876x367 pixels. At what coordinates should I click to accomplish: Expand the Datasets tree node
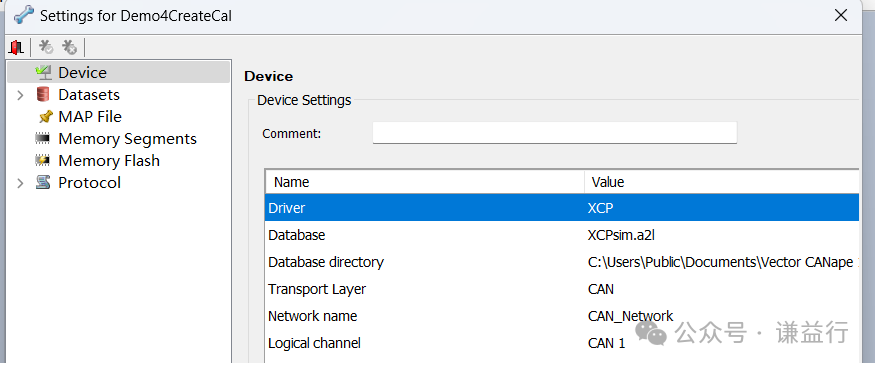point(21,95)
